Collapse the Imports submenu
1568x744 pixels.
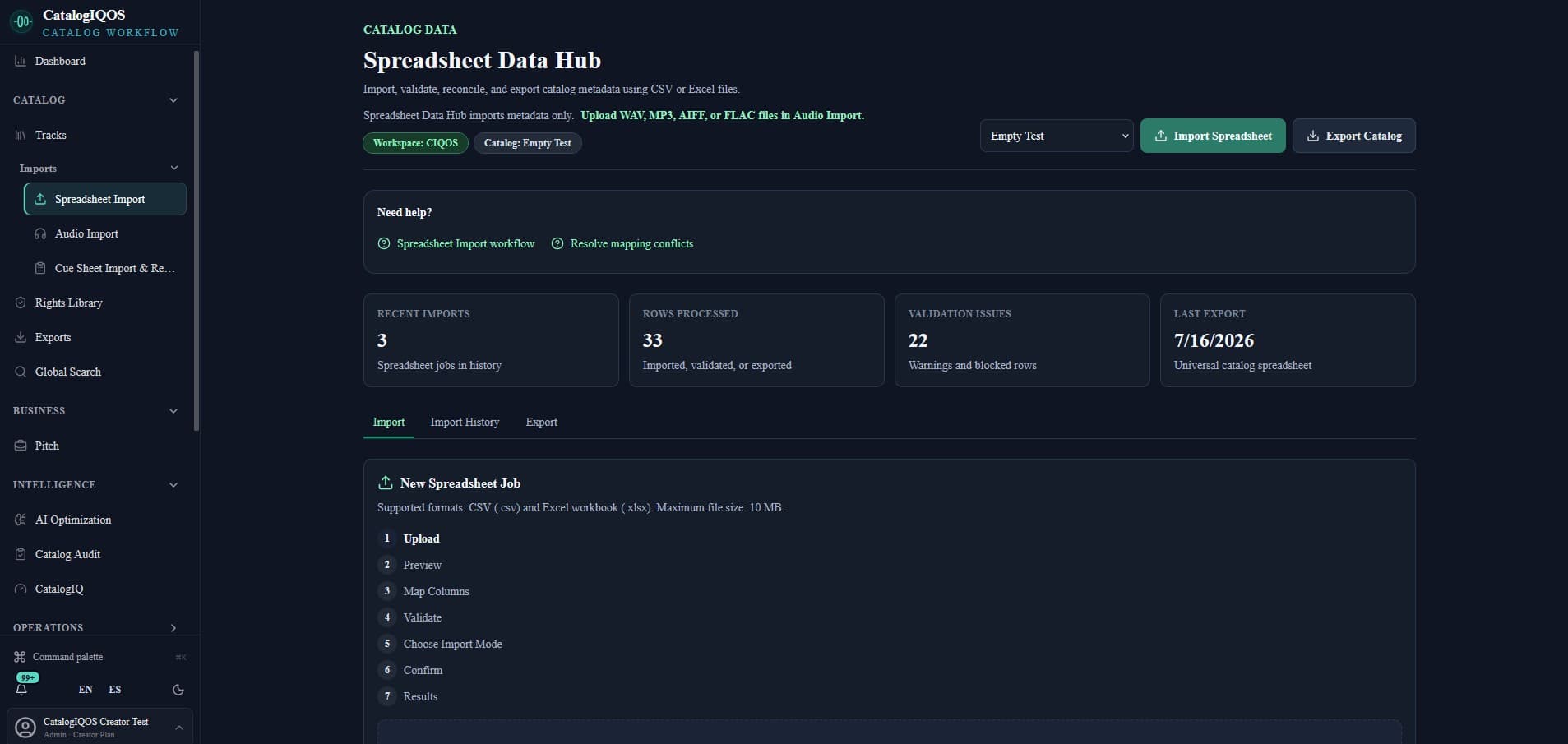point(174,169)
